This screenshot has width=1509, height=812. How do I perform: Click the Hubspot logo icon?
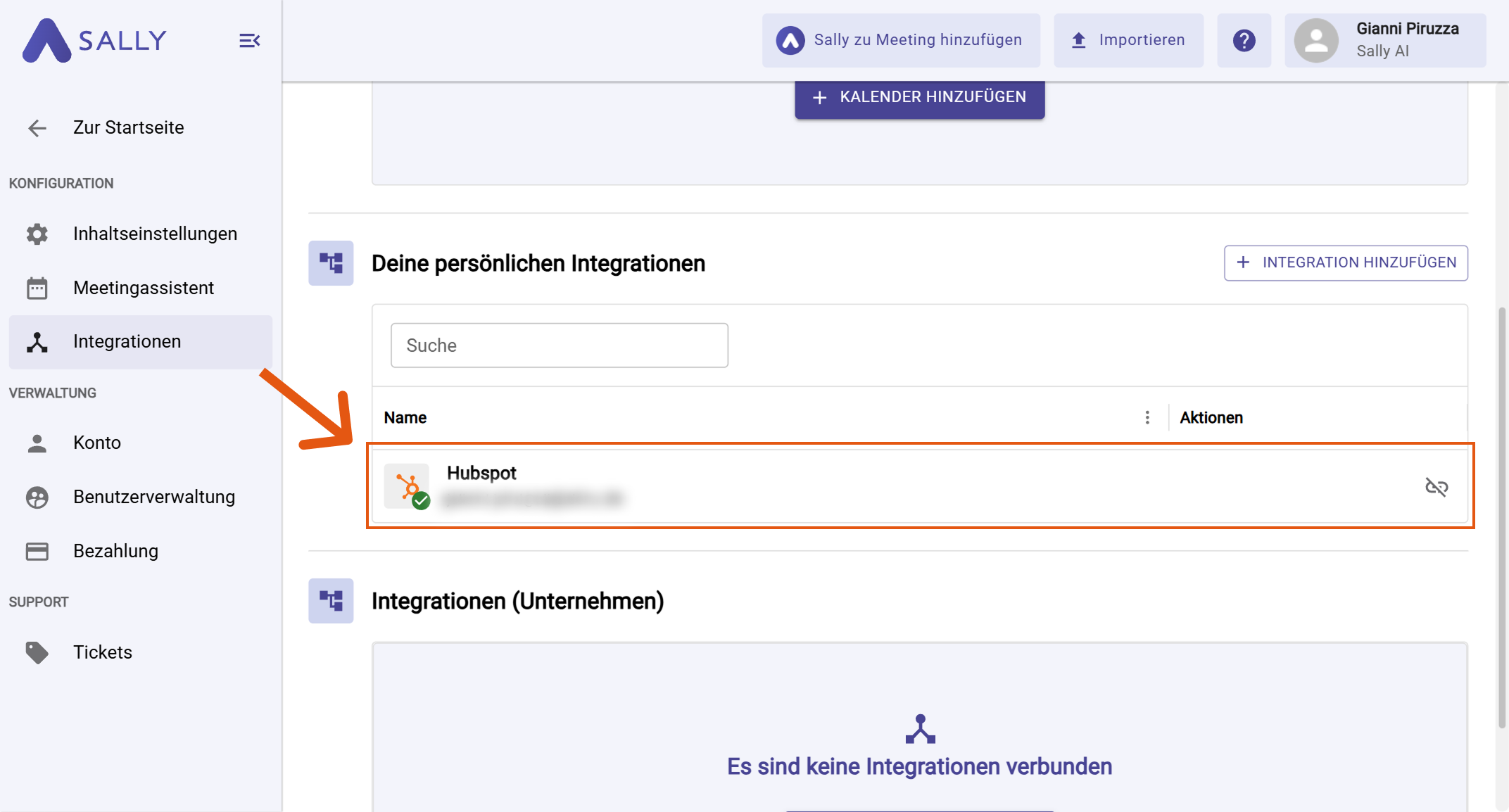click(x=407, y=486)
